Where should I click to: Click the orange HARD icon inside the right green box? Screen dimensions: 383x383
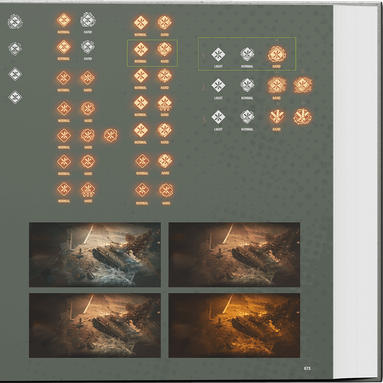pyautogui.click(x=277, y=55)
